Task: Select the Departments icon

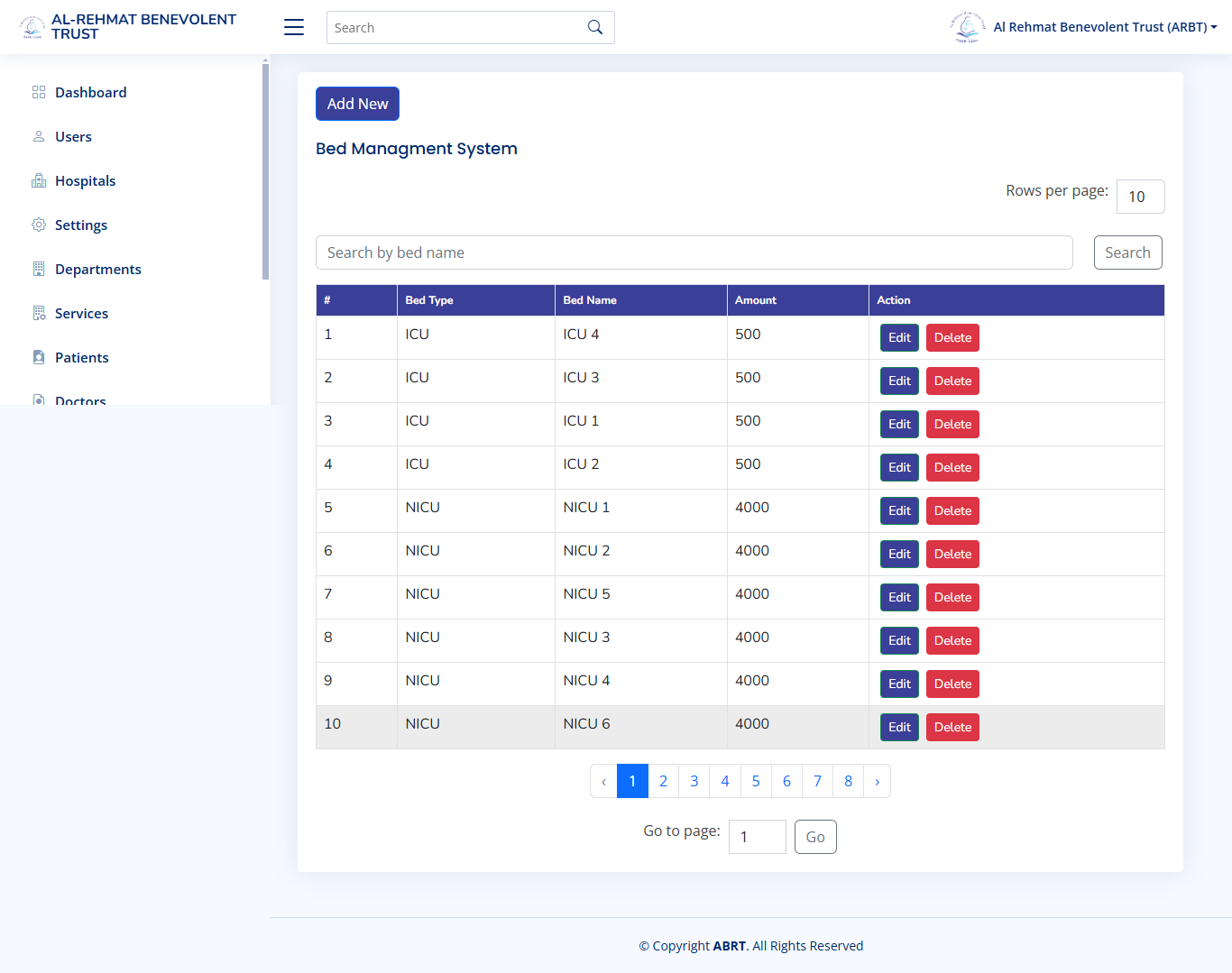Action: (x=38, y=269)
